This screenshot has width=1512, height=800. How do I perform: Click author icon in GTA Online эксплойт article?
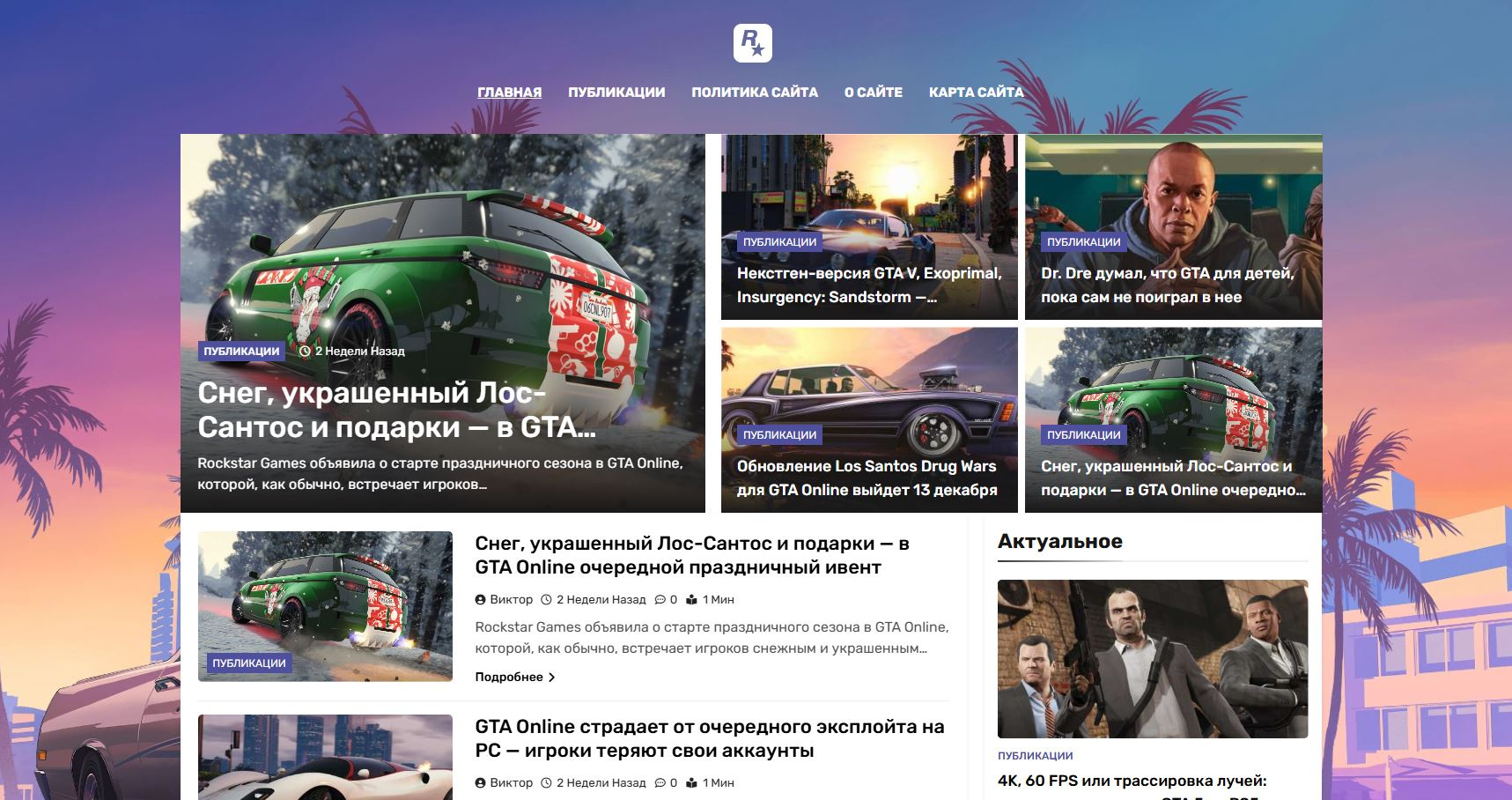481,783
